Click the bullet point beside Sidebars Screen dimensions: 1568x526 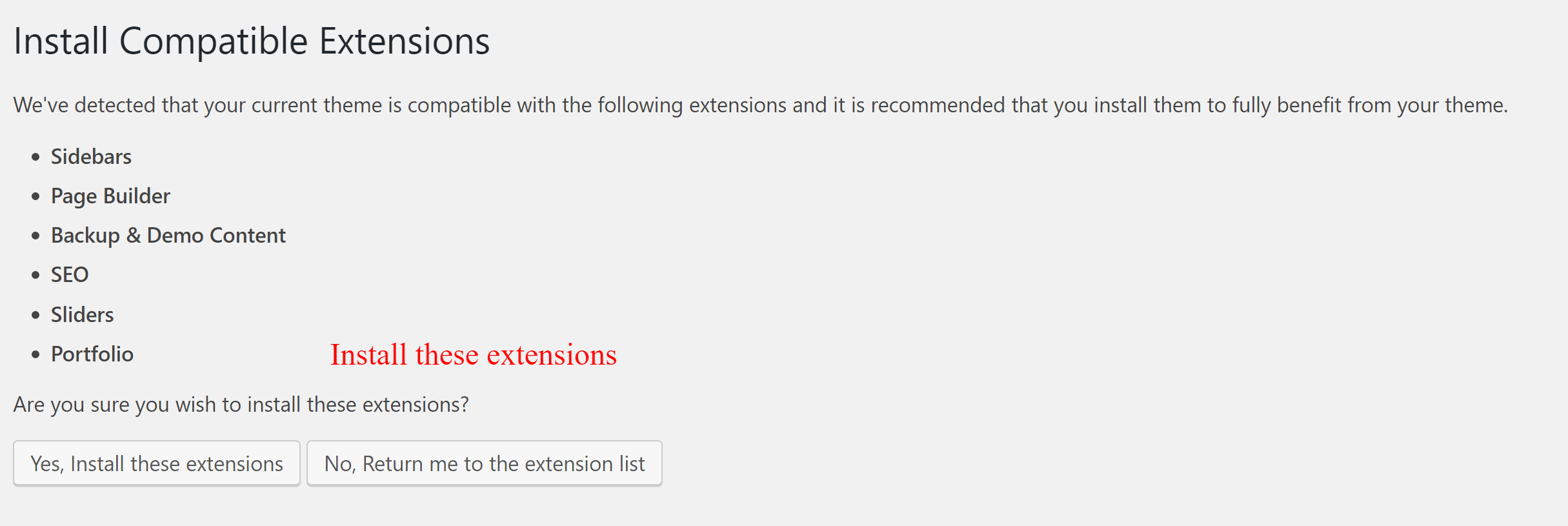[35, 157]
